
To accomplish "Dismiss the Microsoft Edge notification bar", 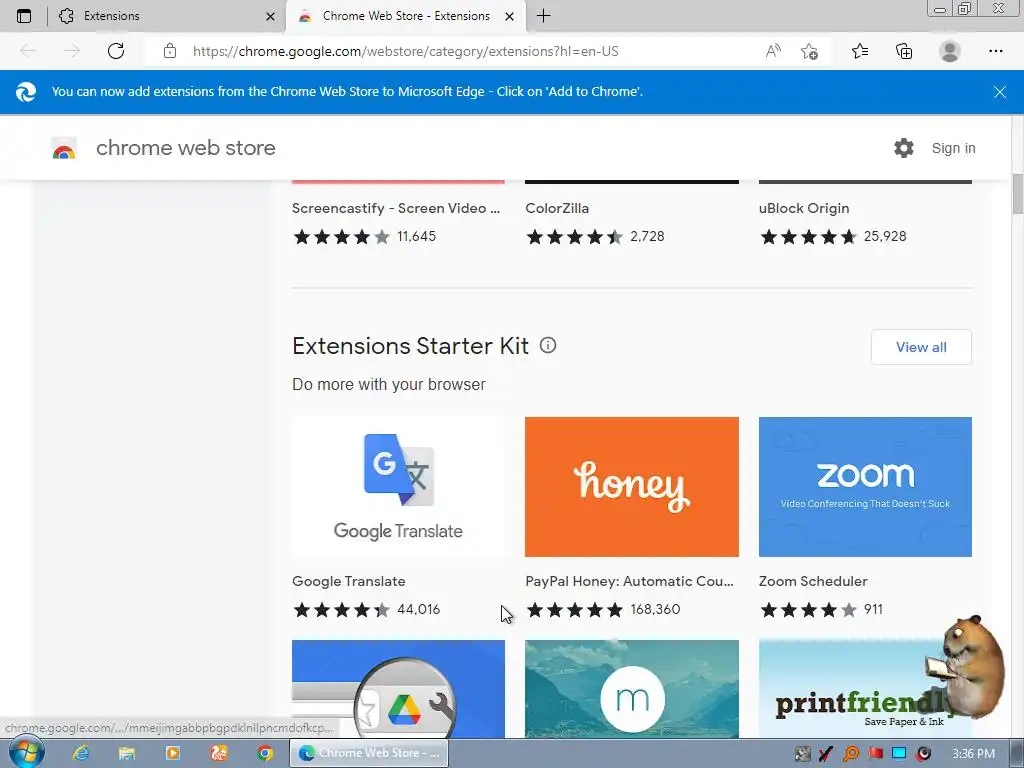I will pyautogui.click(x=1000, y=92).
